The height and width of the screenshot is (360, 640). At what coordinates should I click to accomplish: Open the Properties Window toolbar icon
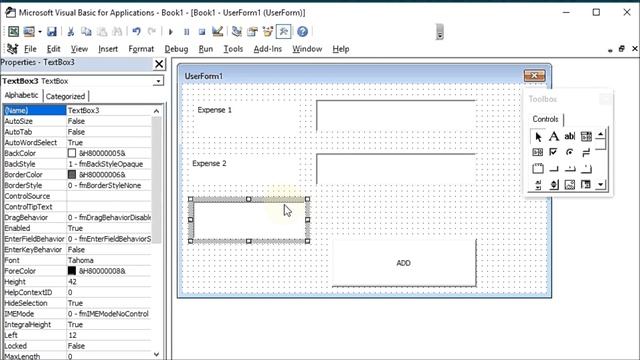click(x=252, y=31)
